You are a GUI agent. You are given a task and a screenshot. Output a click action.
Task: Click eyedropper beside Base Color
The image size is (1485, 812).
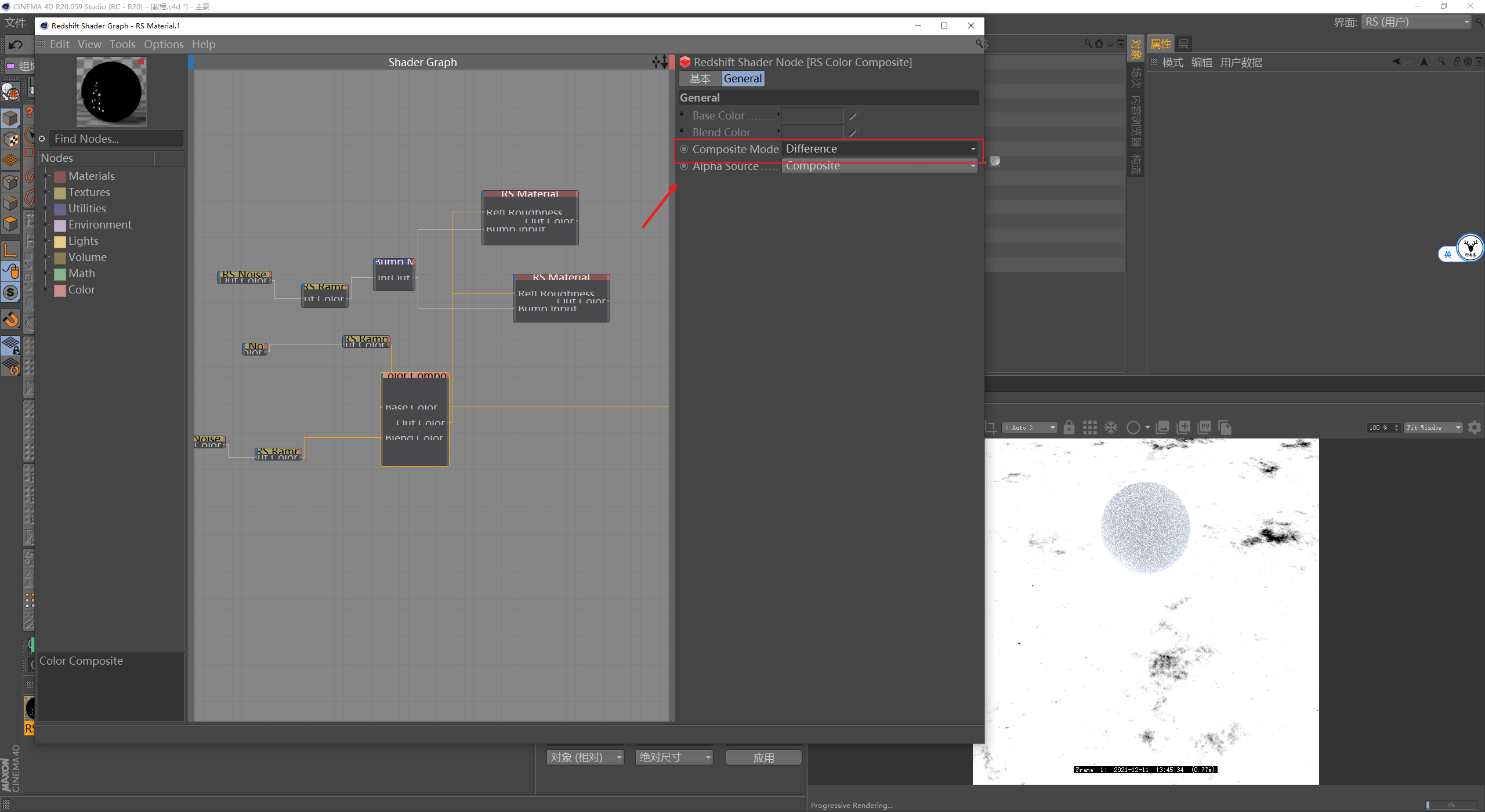[853, 115]
